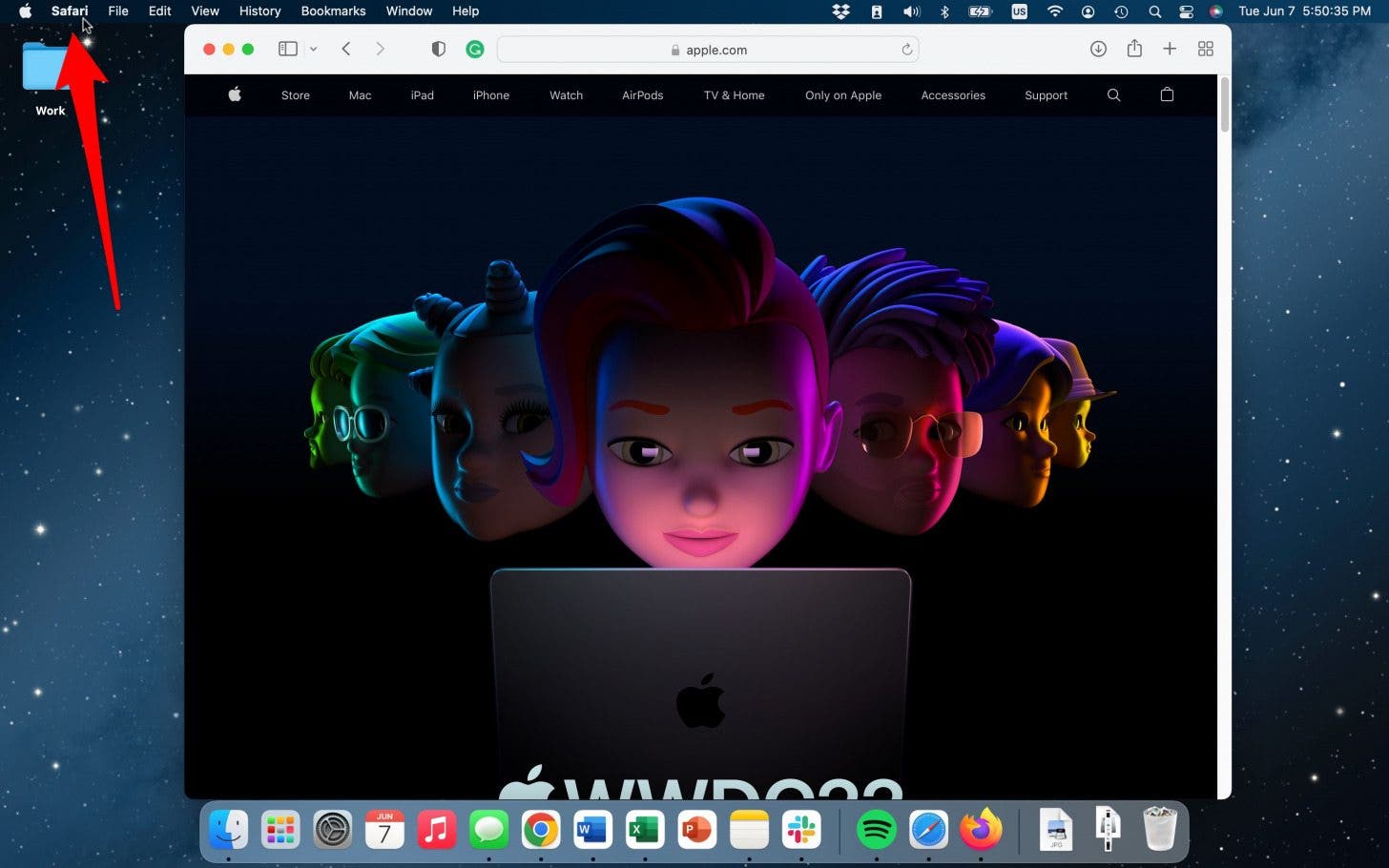Image resolution: width=1389 pixels, height=868 pixels.
Task: Expand the sidebar tab group dropdown chevron
Action: (x=313, y=49)
